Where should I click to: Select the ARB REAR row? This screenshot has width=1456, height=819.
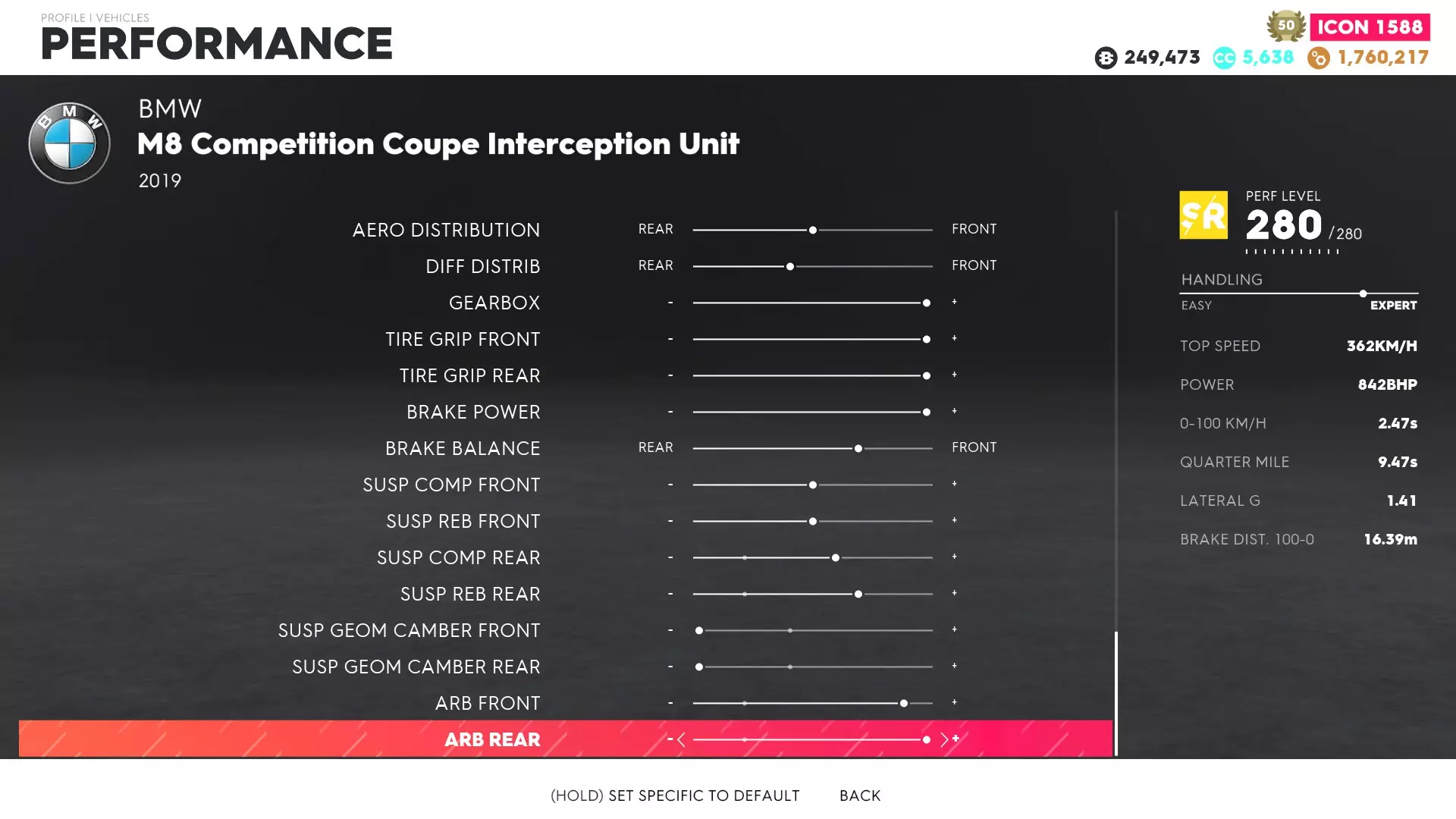tap(492, 739)
